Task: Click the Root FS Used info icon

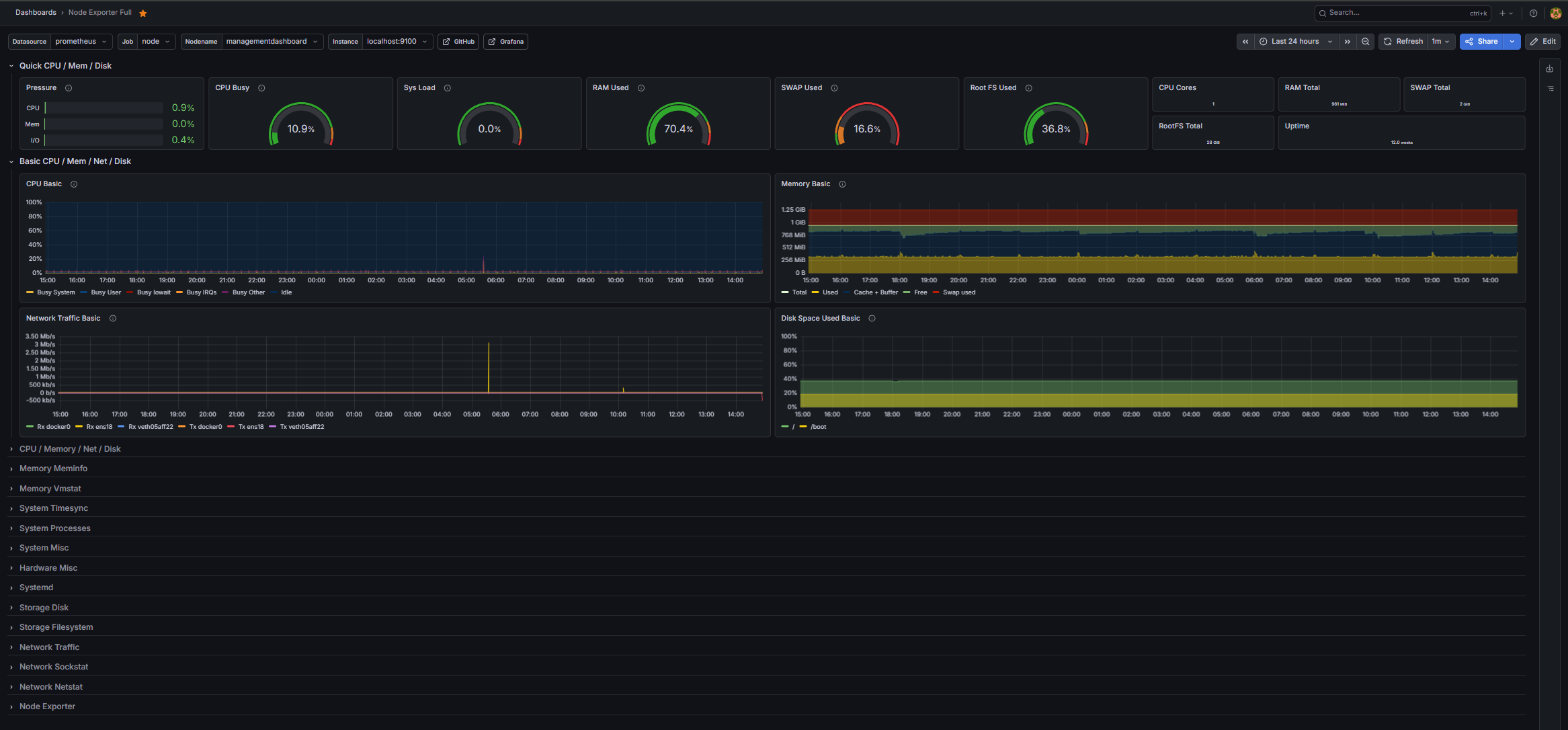Action: (x=1028, y=88)
